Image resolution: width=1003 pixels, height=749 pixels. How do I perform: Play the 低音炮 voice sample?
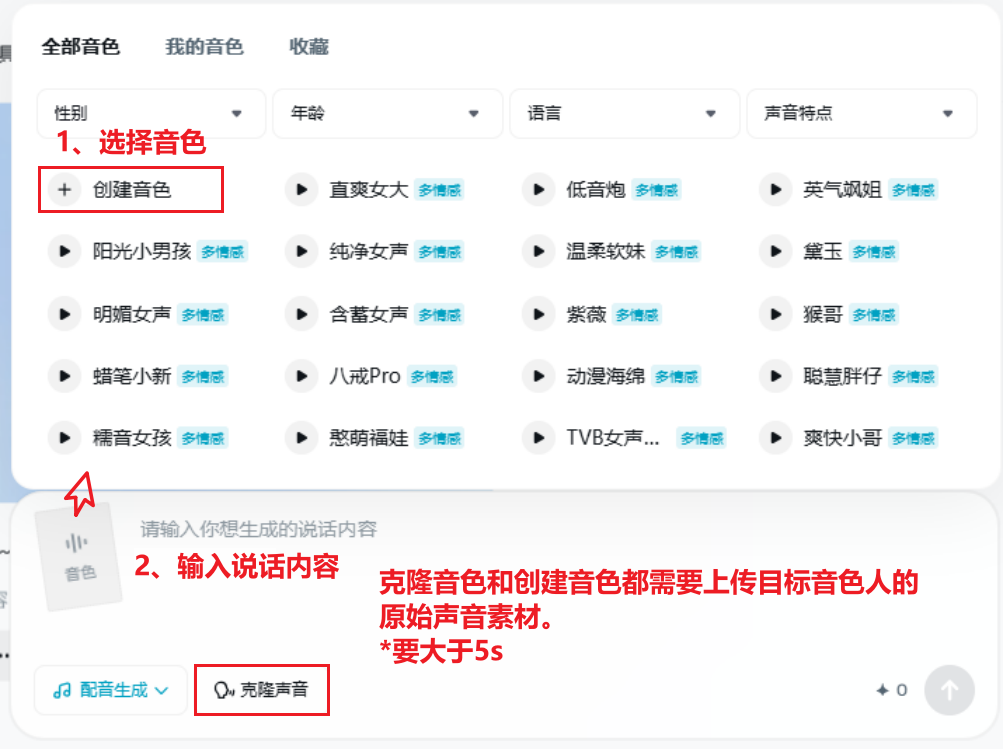tap(538, 189)
